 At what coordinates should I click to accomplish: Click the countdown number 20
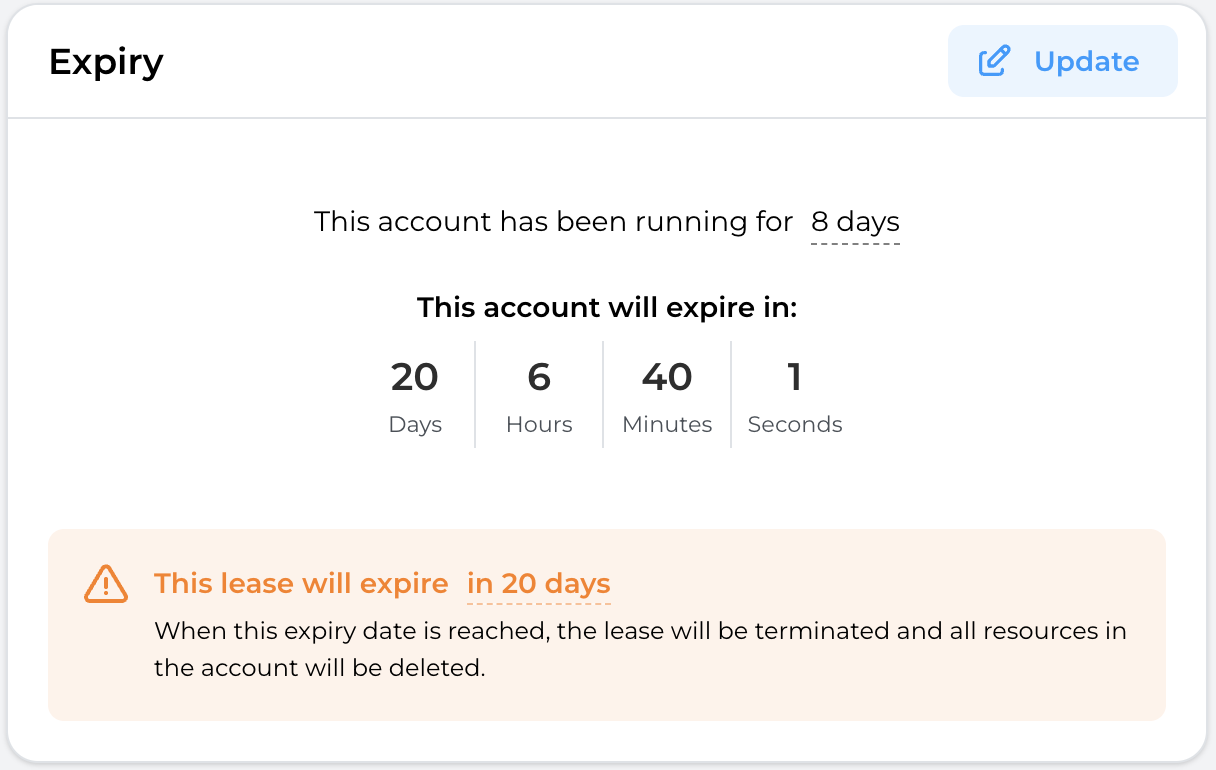[414, 377]
